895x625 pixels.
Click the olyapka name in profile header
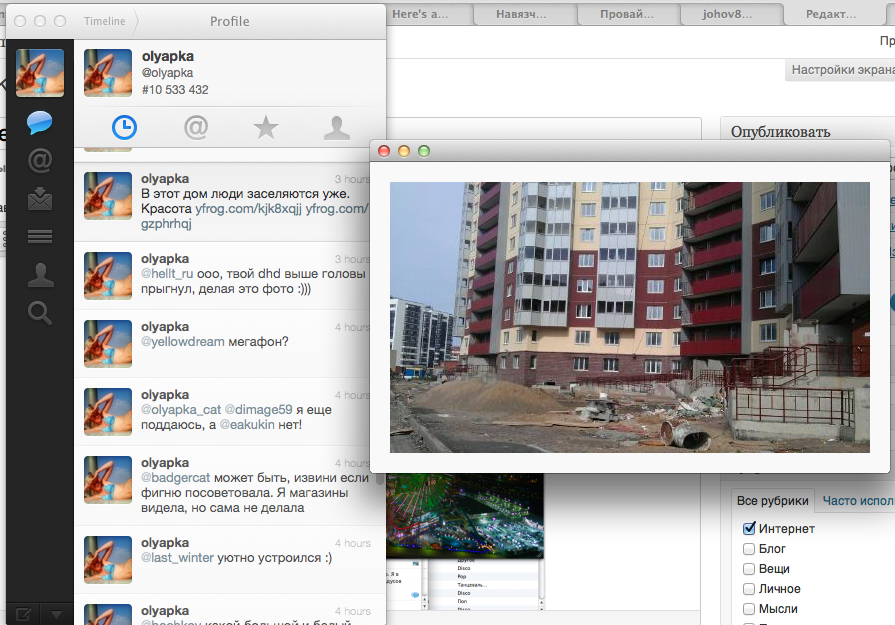click(x=168, y=56)
